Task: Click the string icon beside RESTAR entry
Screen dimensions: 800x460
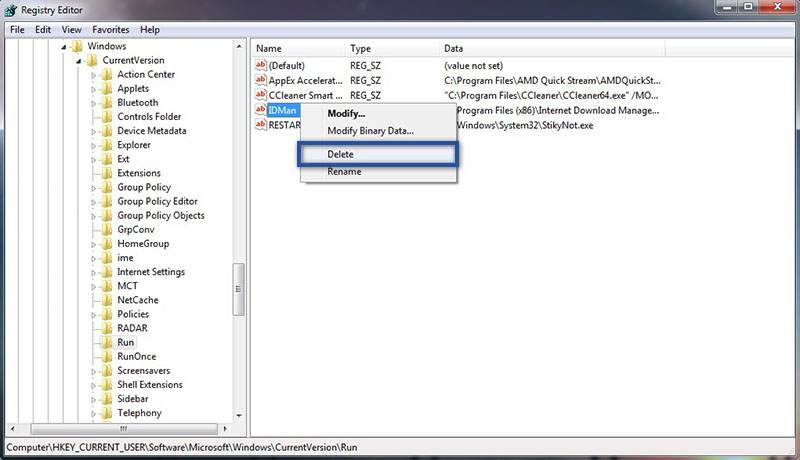Action: coord(261,124)
